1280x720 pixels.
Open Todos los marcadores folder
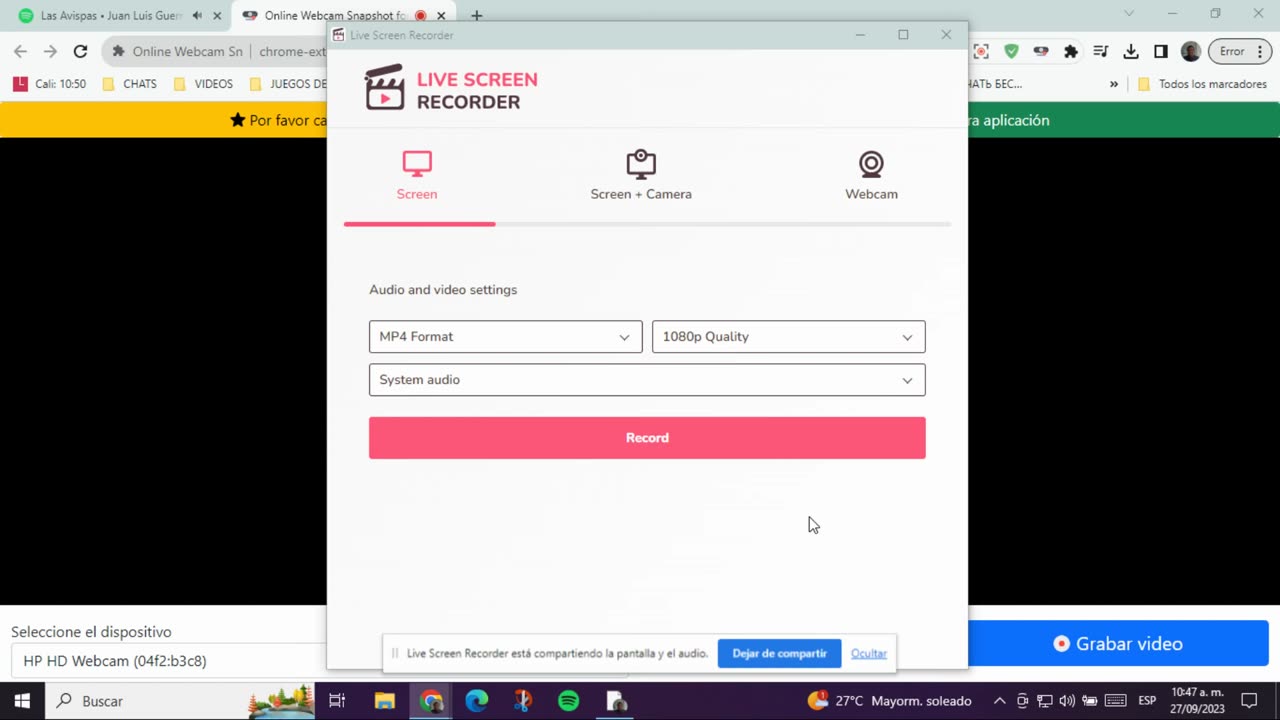click(x=1202, y=84)
